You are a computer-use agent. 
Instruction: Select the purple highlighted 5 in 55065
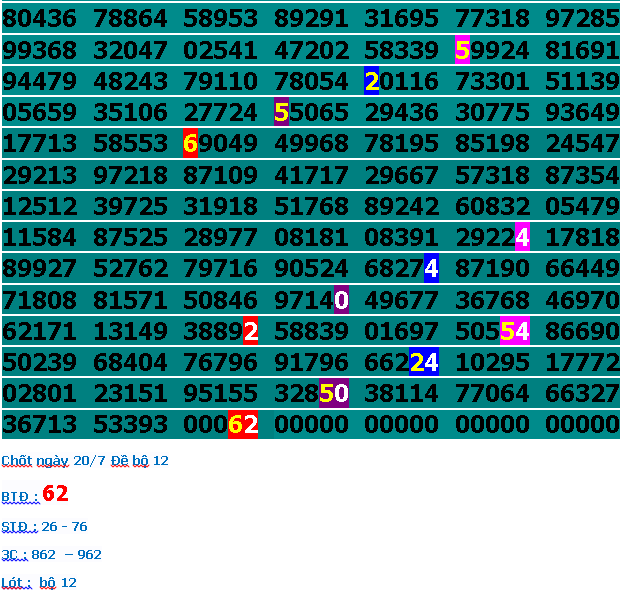point(281,112)
